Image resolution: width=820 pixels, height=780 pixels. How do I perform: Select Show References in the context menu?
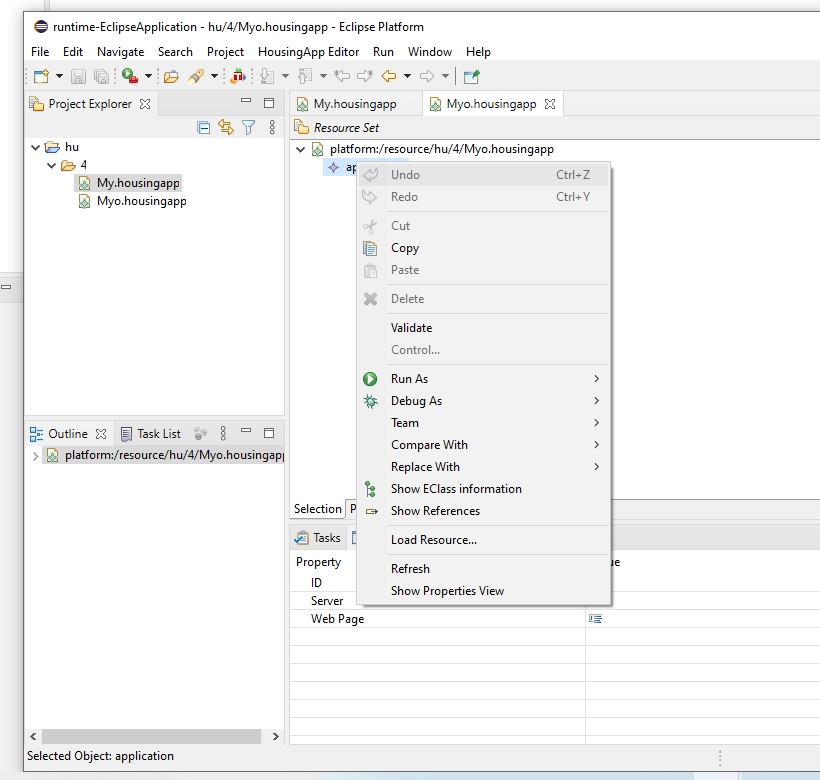tap(484, 511)
